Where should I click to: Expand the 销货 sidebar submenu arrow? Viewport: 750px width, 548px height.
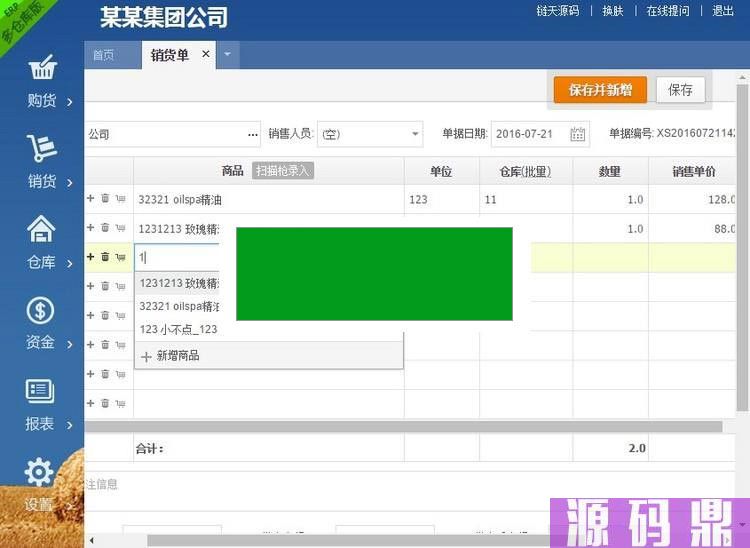coord(70,182)
